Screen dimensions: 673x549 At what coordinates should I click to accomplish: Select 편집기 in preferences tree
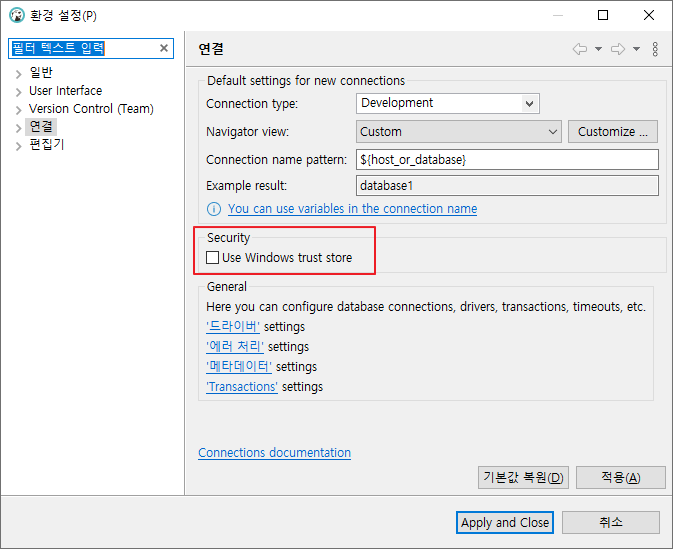coord(46,145)
